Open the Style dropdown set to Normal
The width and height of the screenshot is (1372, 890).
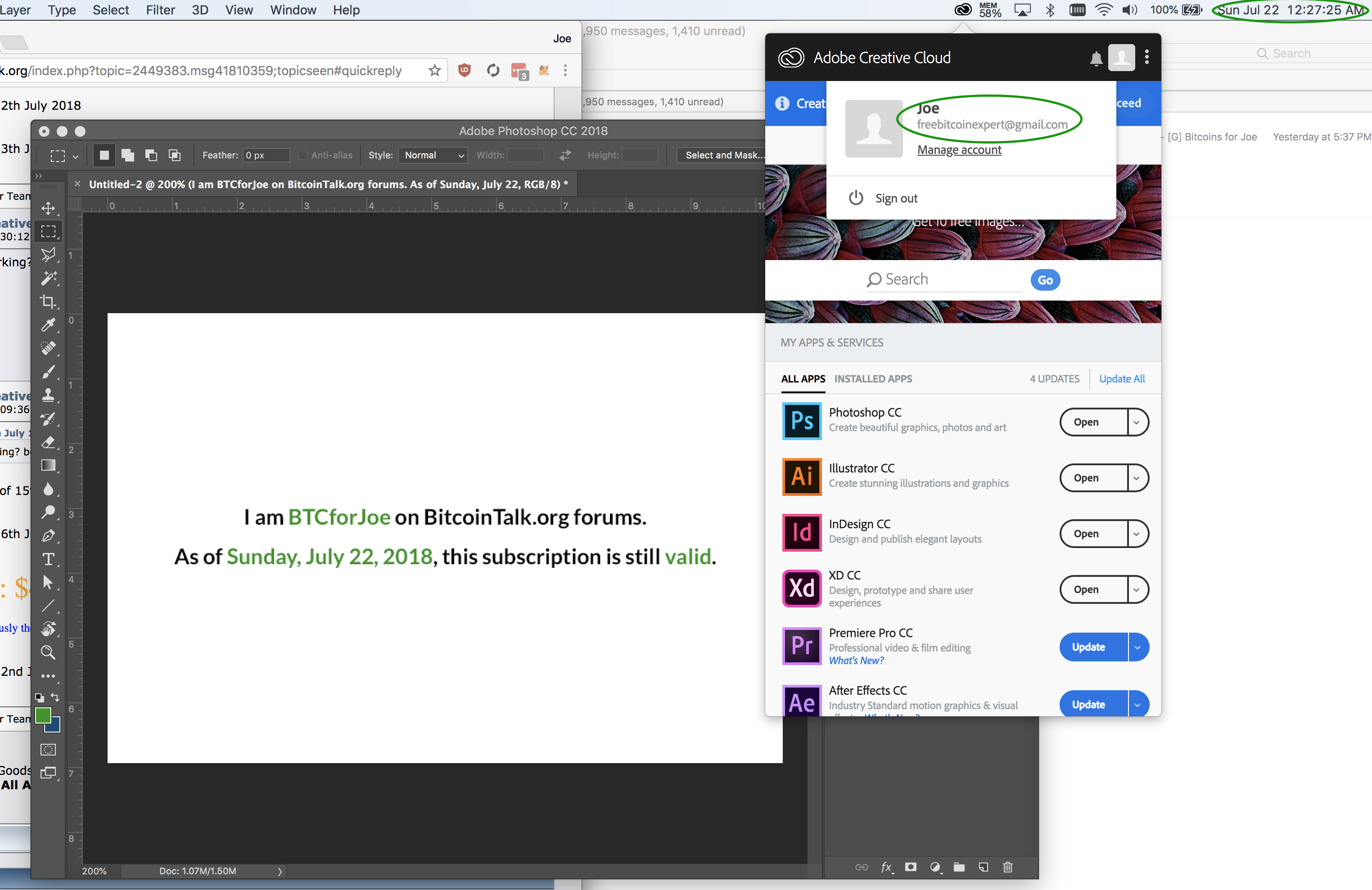click(x=433, y=155)
